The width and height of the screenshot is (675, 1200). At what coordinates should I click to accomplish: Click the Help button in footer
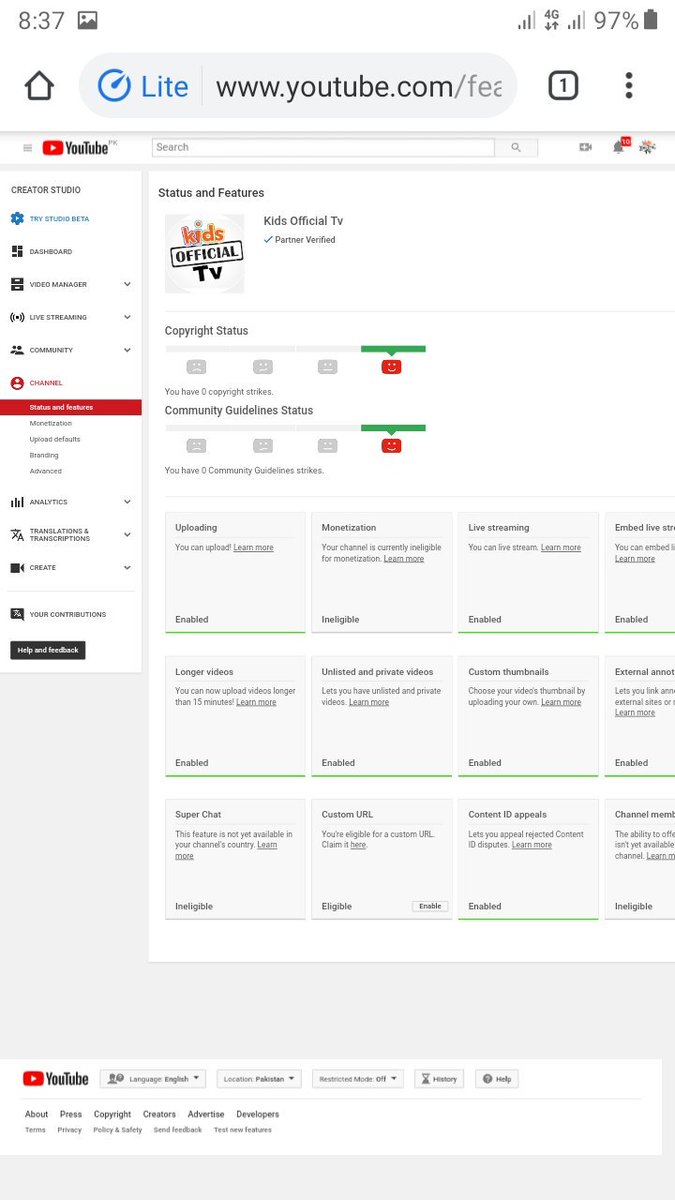497,1079
